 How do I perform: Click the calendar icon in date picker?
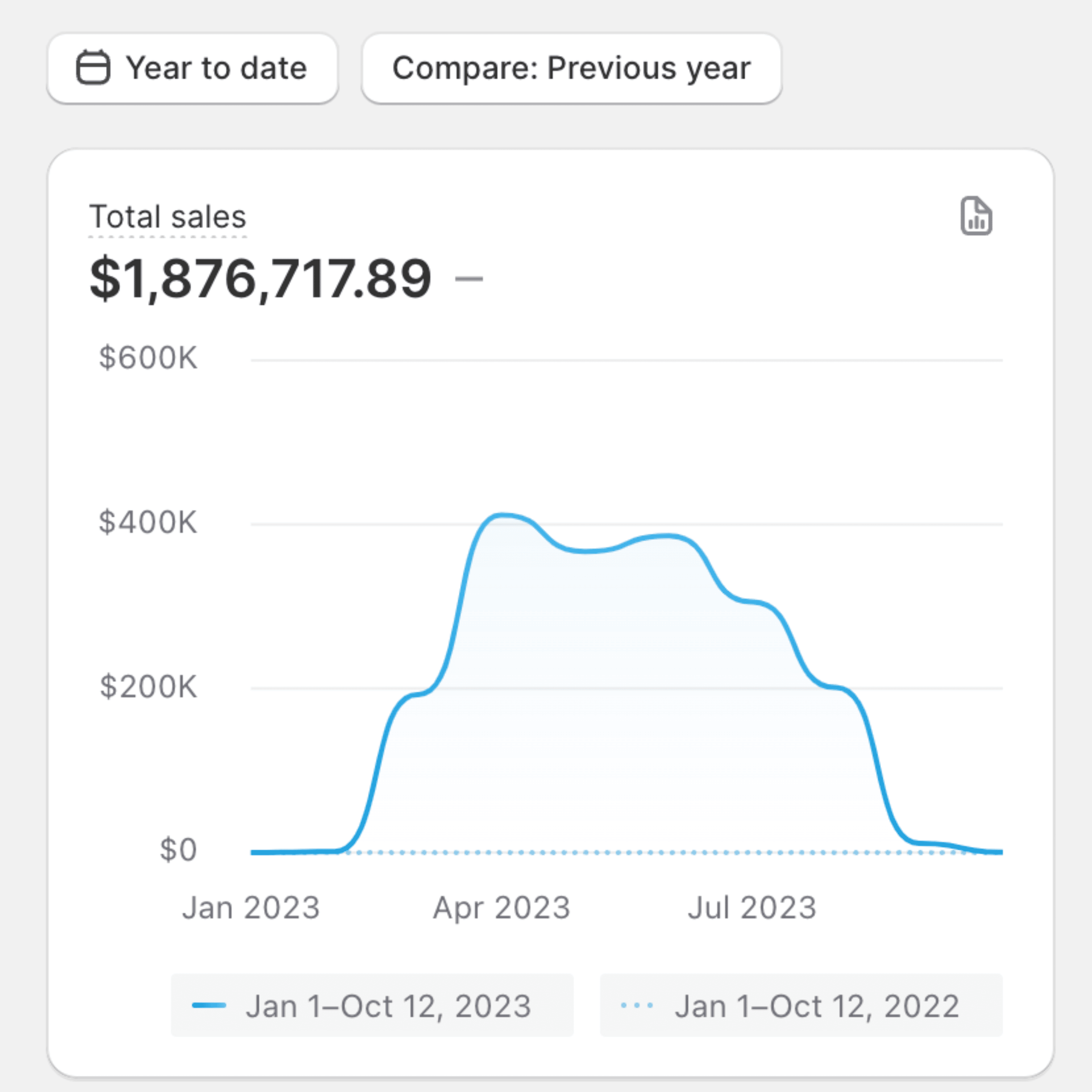pos(93,68)
